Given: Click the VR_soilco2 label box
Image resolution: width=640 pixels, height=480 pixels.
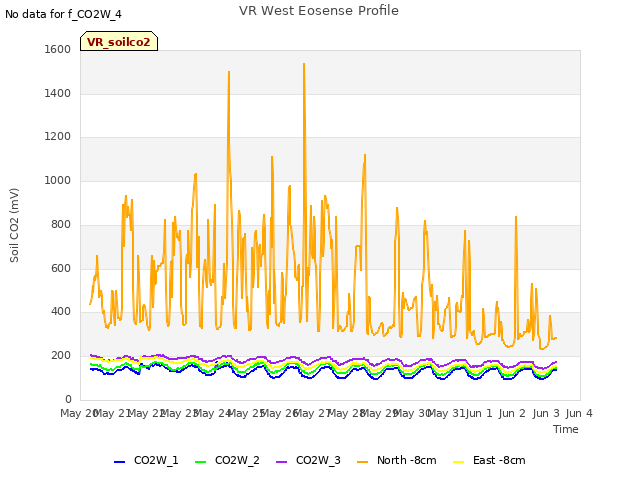Looking at the screenshot, I should [x=119, y=41].
